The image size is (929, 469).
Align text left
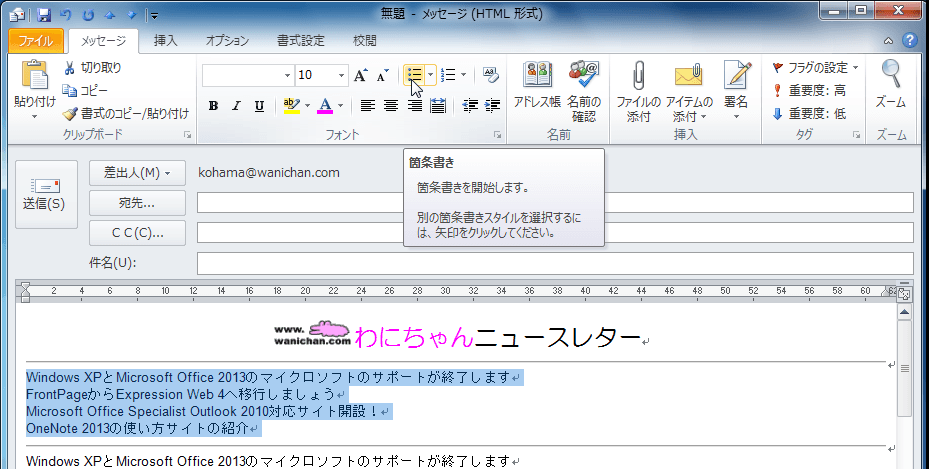pyautogui.click(x=367, y=106)
